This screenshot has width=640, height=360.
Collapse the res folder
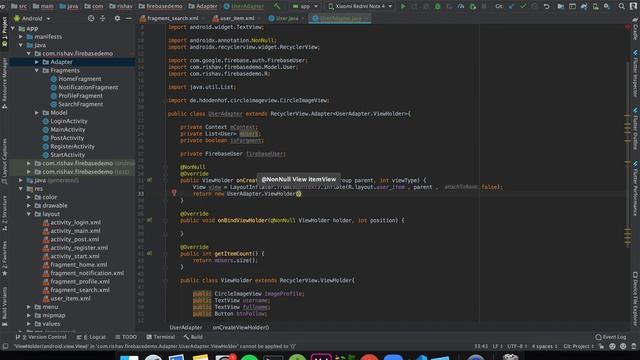21,189
